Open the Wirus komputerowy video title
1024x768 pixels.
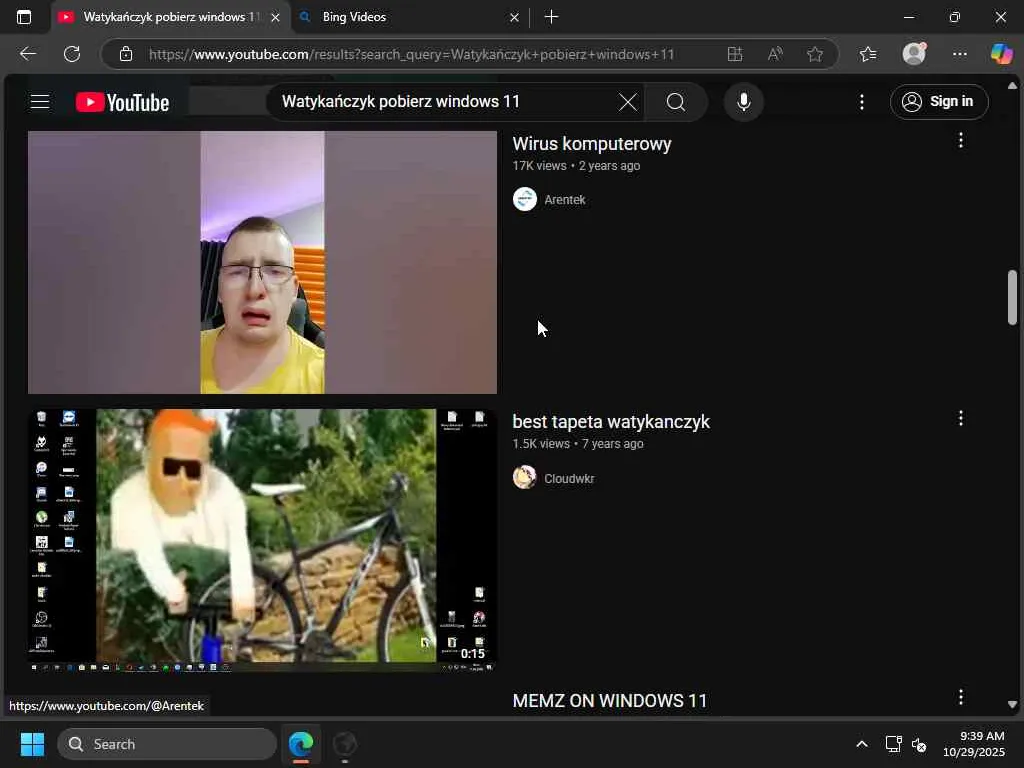[592, 144]
